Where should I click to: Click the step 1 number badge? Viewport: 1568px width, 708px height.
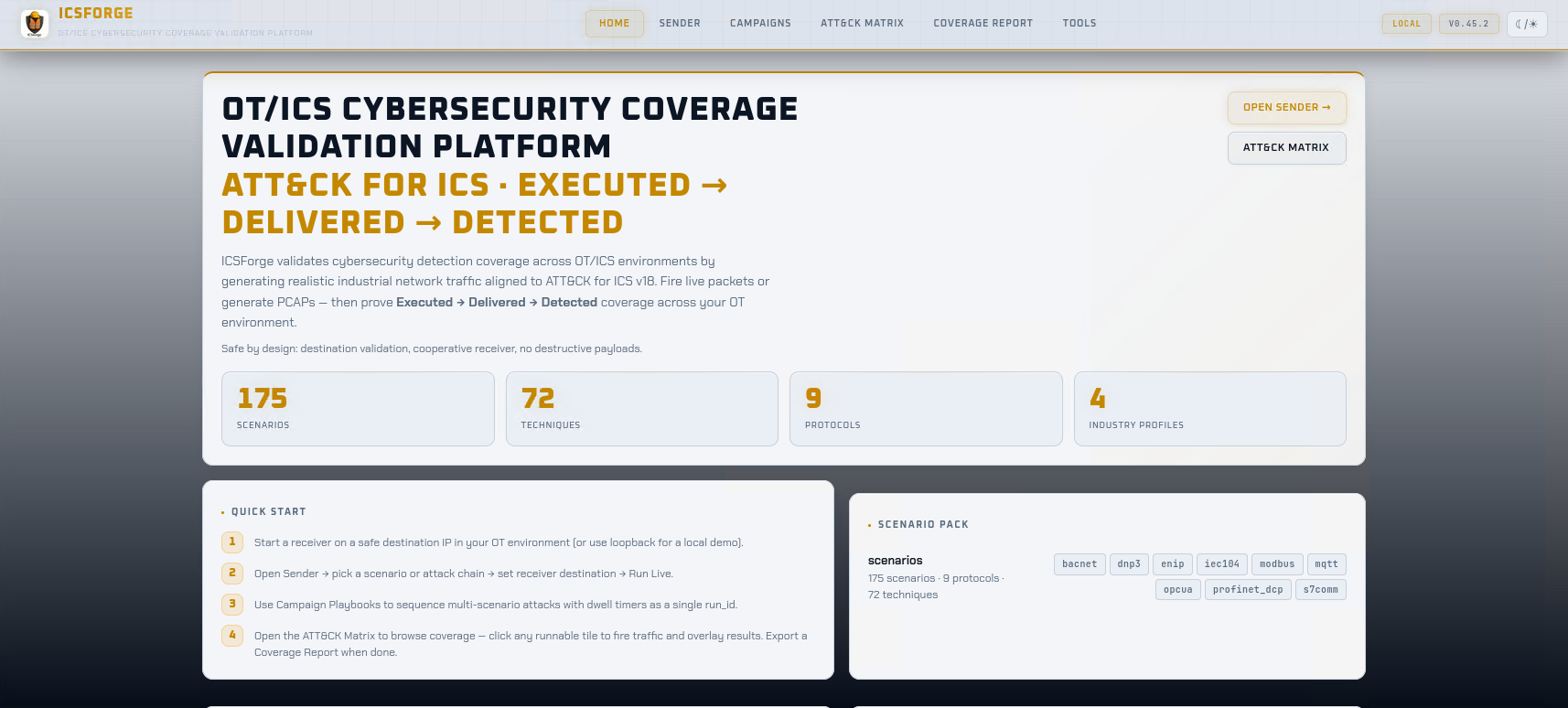tap(232, 542)
